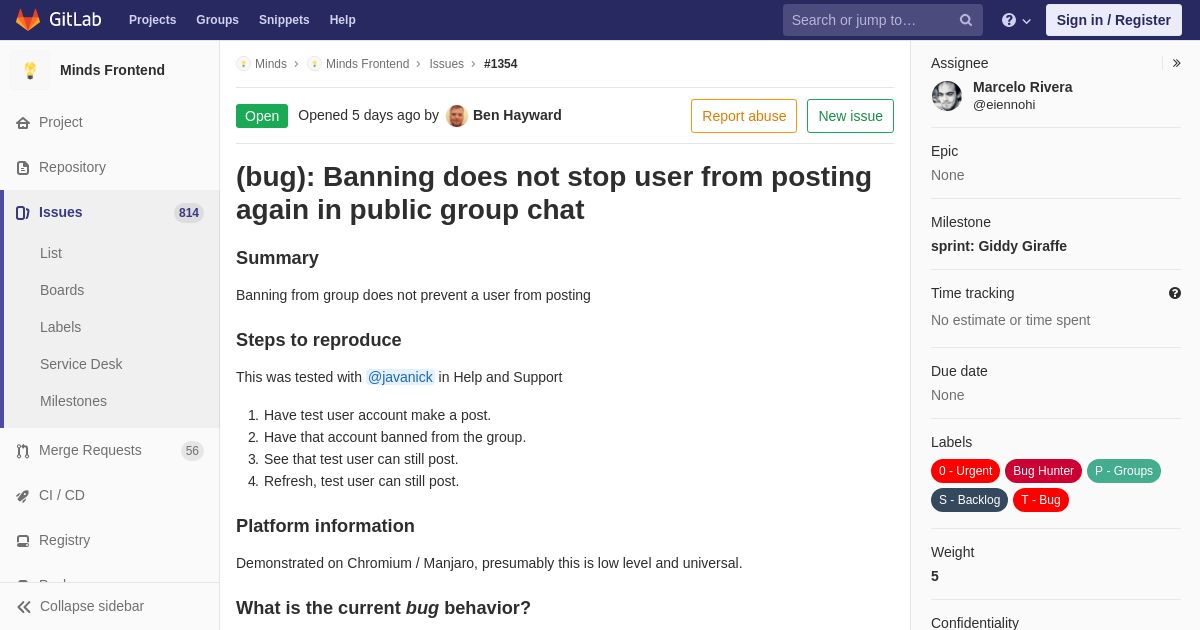Click the S - Backlog dark label
The height and width of the screenshot is (630, 1200).
coord(969,500)
